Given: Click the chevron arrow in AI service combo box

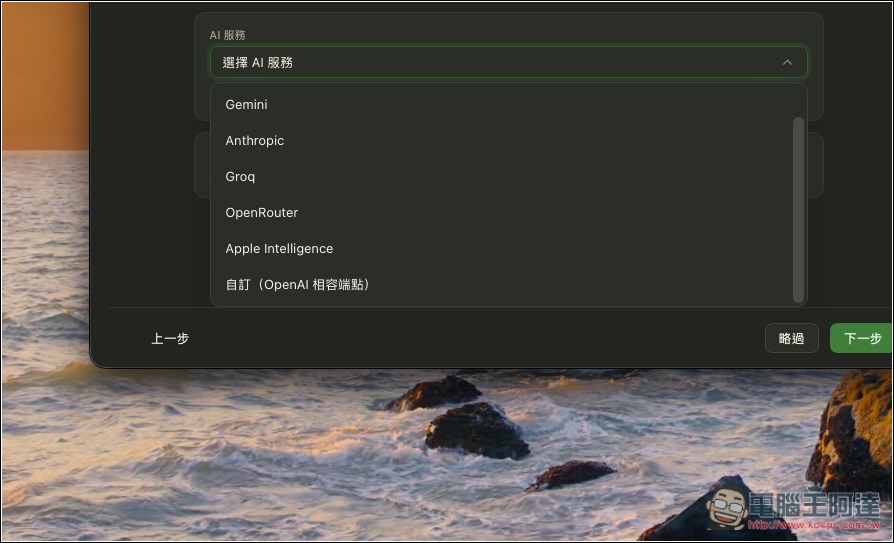Looking at the screenshot, I should (x=787, y=62).
